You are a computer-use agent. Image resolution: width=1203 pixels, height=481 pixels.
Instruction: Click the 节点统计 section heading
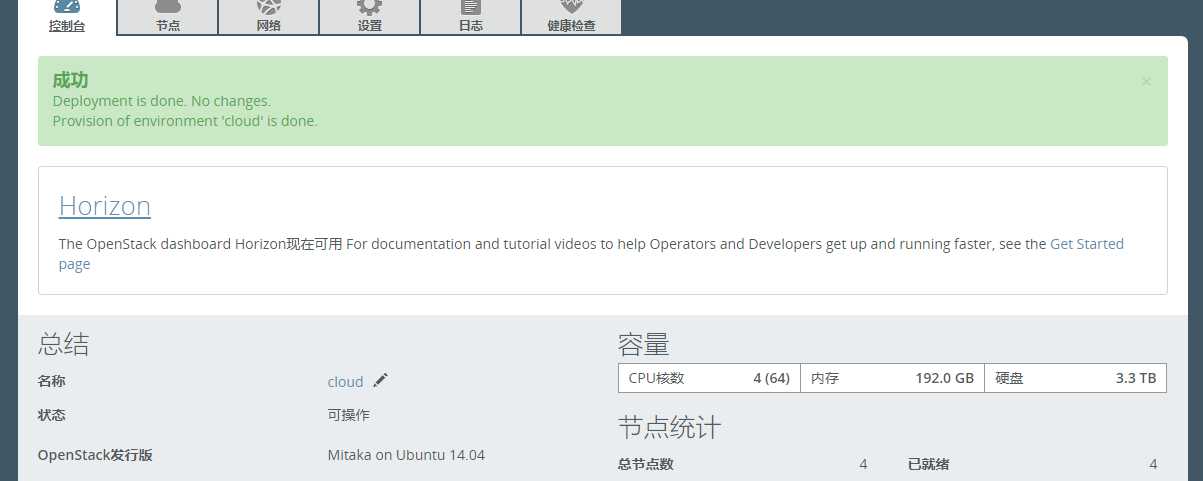pos(669,428)
